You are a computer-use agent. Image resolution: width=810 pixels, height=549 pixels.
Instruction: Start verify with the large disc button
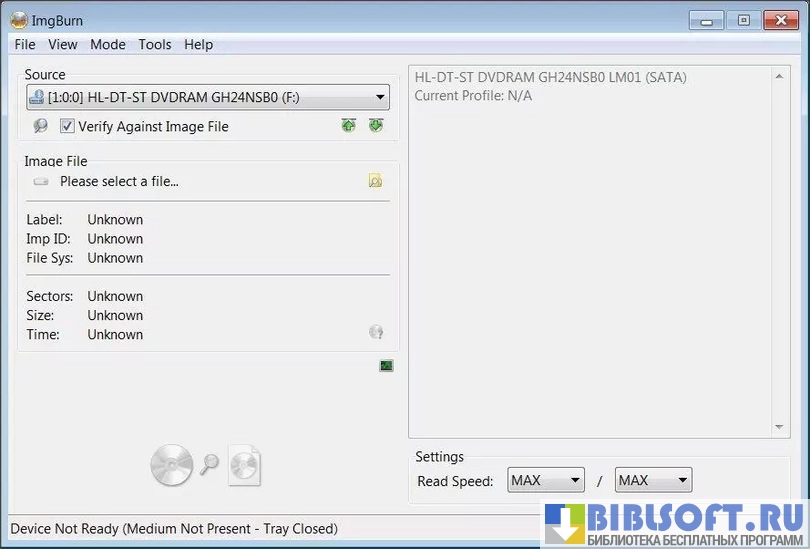[205, 465]
